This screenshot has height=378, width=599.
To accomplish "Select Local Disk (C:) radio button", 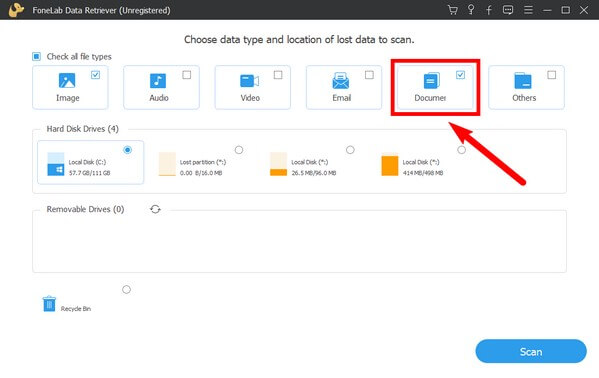I will coord(128,150).
